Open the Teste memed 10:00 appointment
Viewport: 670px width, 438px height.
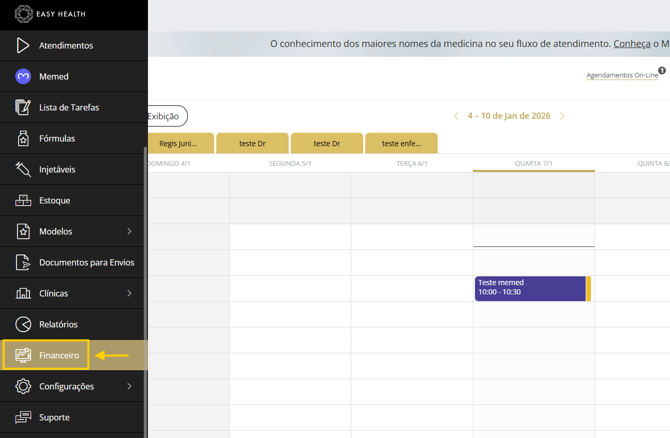click(530, 288)
